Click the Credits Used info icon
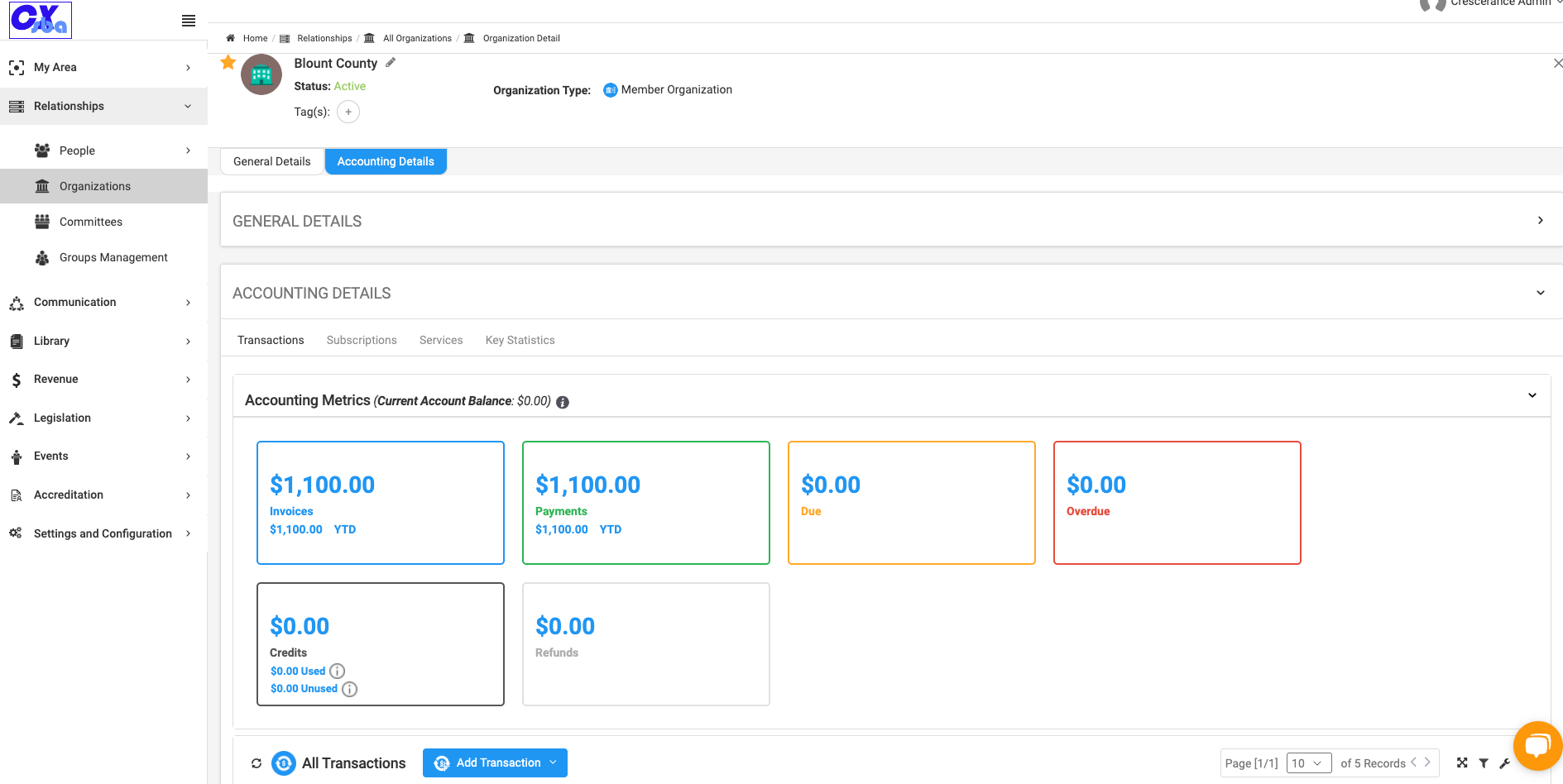Viewport: 1563px width, 784px height. (338, 671)
